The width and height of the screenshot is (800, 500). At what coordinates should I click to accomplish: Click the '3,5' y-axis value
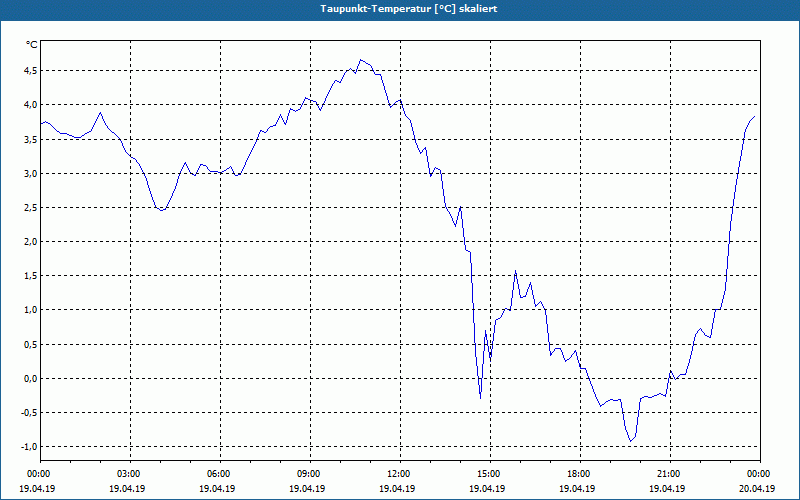[x=32, y=139]
